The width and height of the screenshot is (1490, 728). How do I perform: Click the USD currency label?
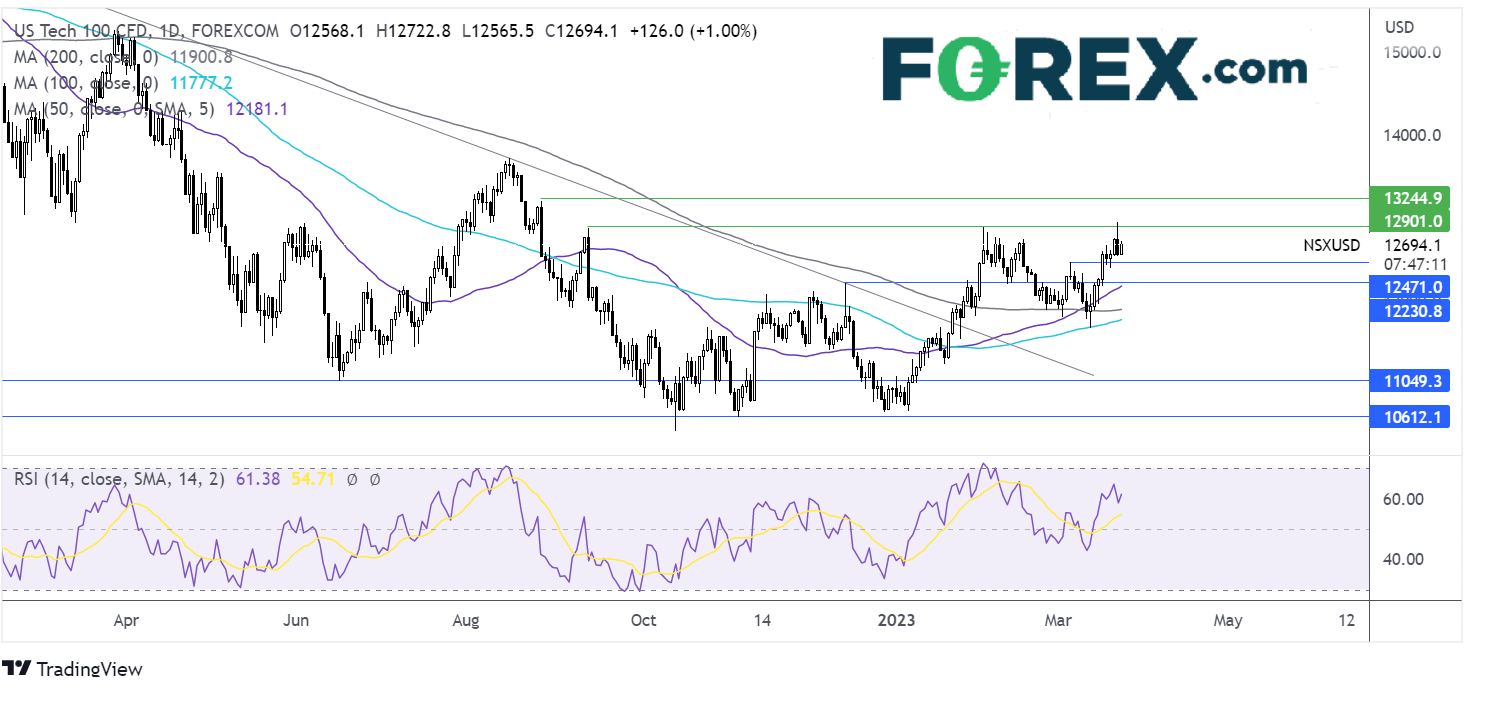[1401, 26]
